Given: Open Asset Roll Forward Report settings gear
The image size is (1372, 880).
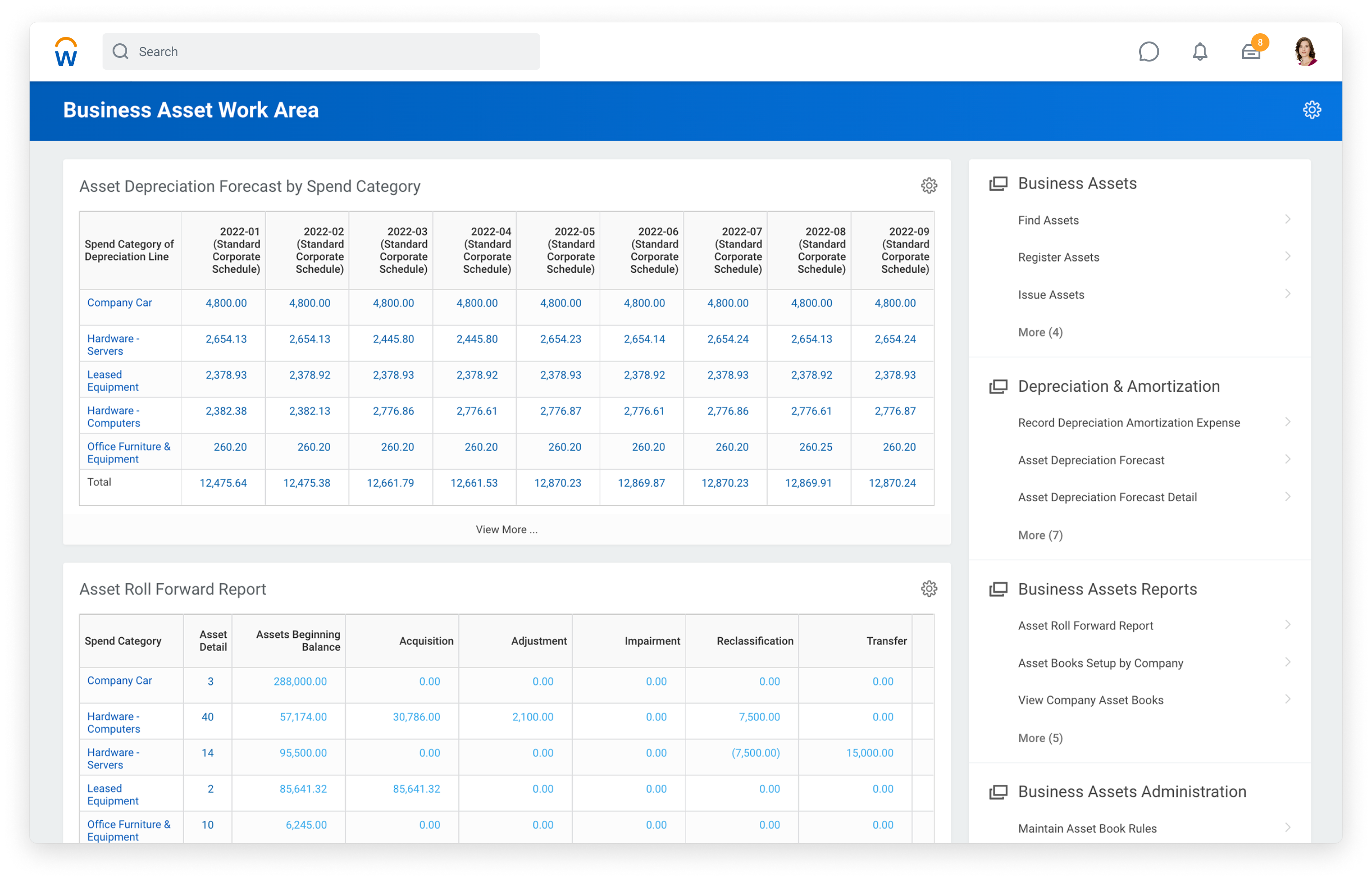Looking at the screenshot, I should click(929, 588).
